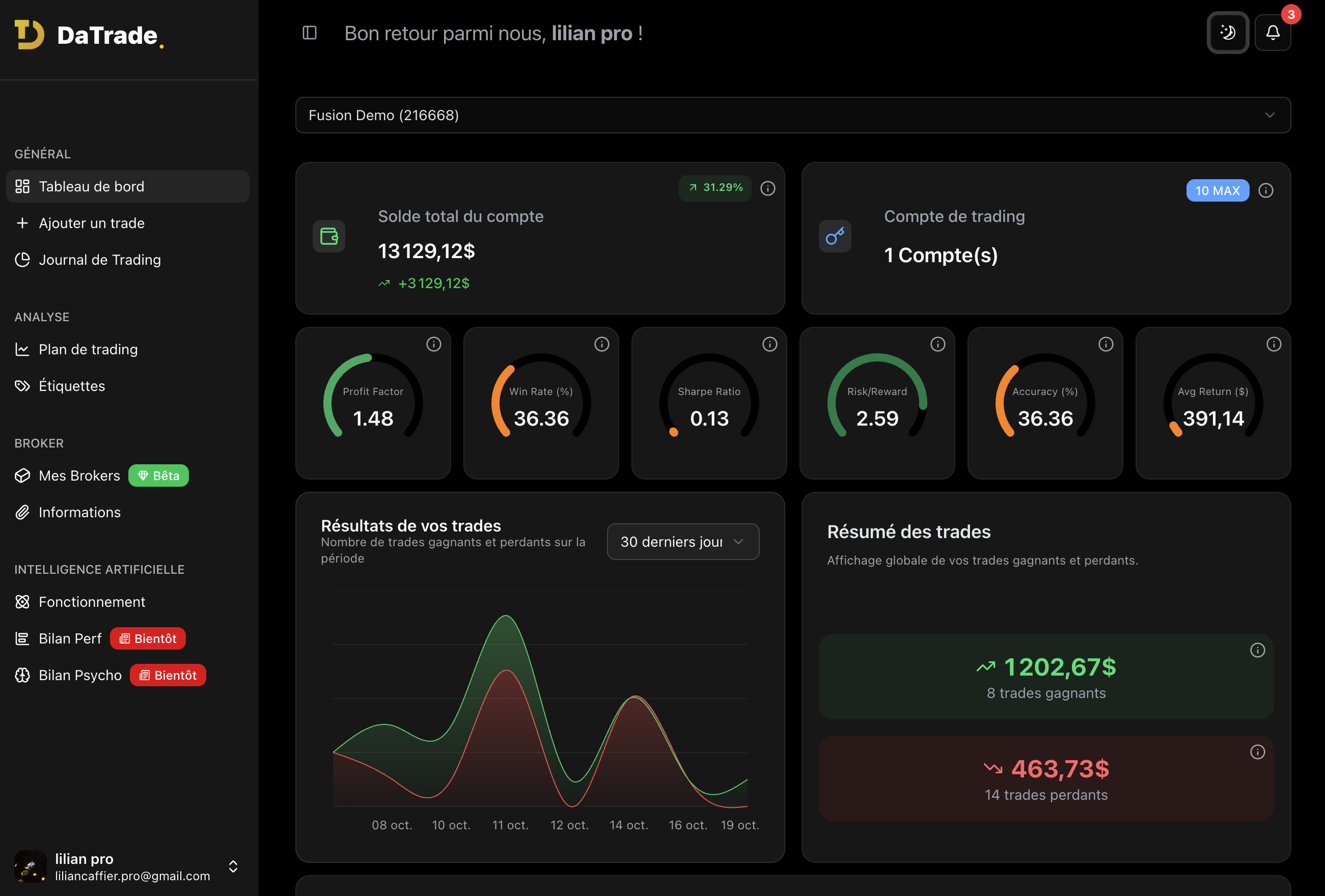Screen dimensions: 1325x896
Task: Click the info icon on Avg Return card
Action: [x=1273, y=344]
